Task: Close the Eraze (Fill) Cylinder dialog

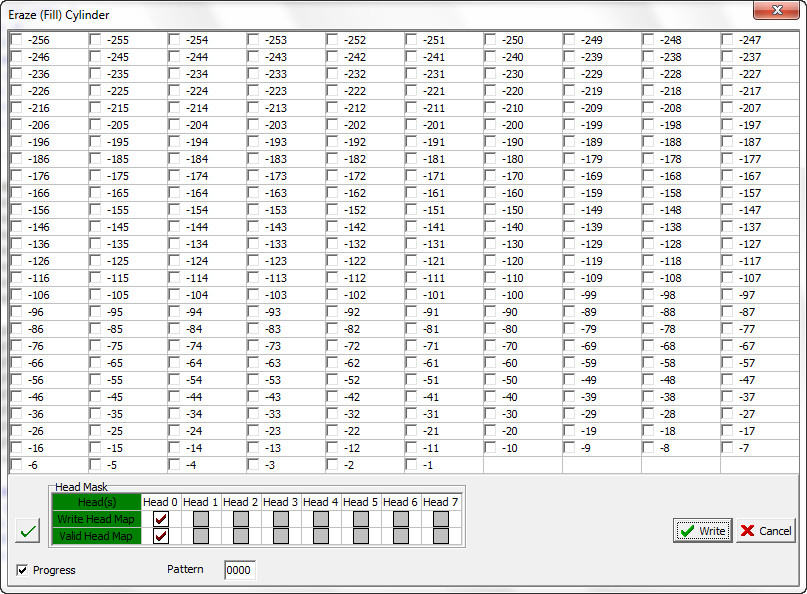Action: 777,10
